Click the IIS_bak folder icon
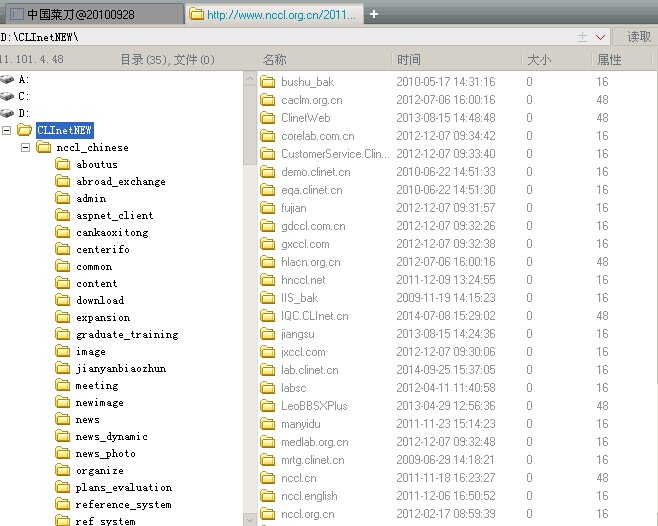Viewport: 658px width, 526px height. point(267,298)
